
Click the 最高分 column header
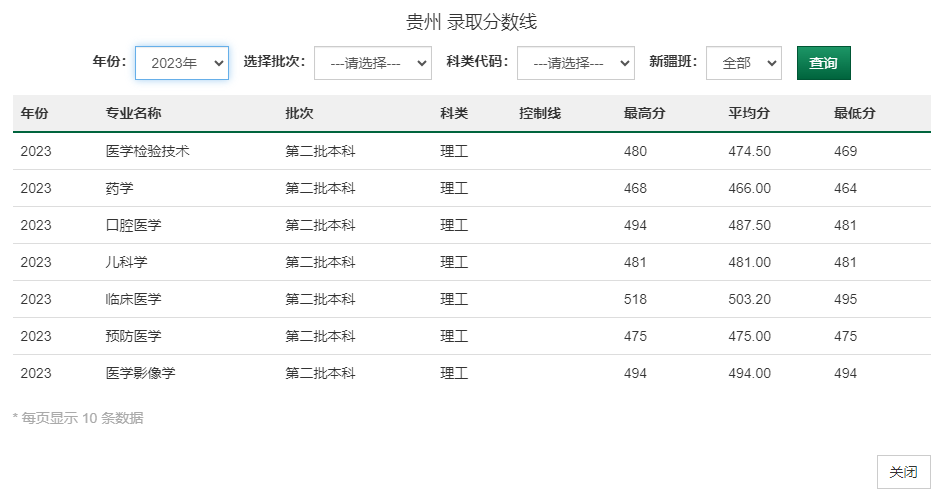644,113
